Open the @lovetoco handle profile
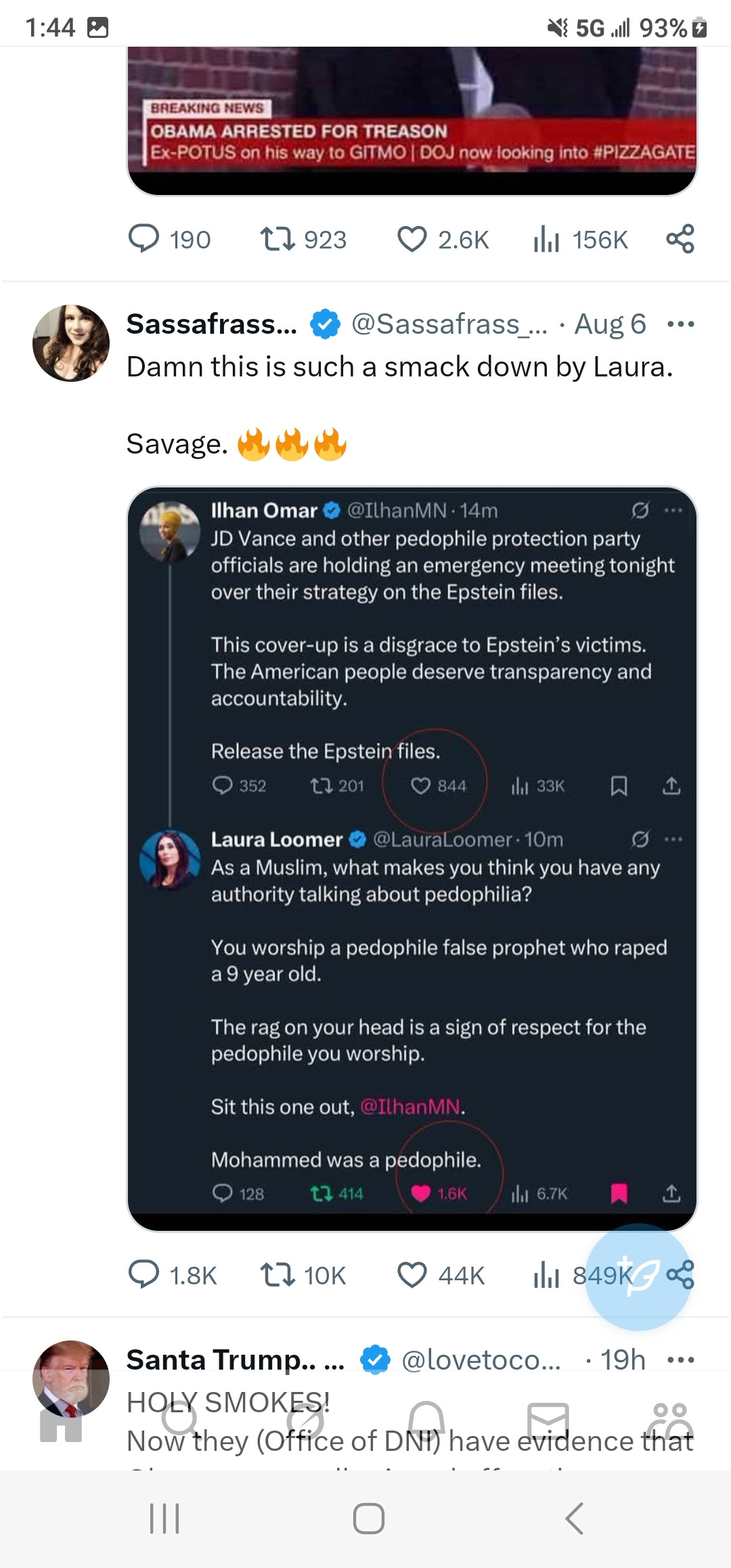Image resolution: width=731 pixels, height=1568 pixels. point(481,1359)
